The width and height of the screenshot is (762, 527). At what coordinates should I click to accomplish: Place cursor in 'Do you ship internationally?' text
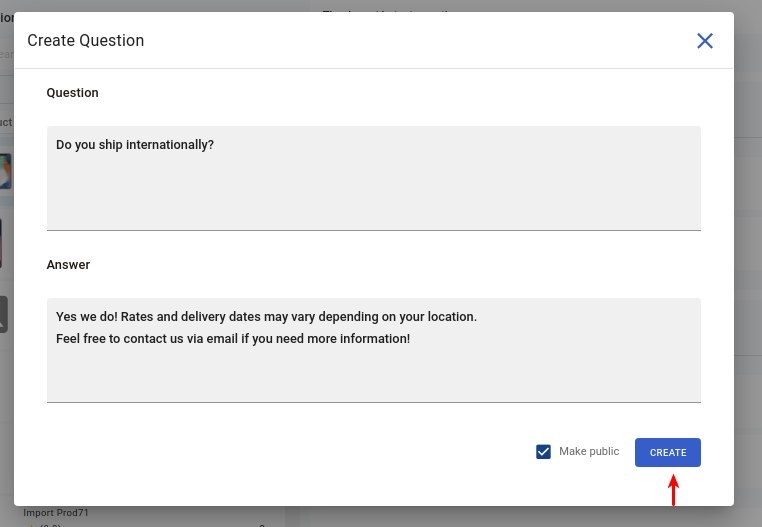[135, 145]
